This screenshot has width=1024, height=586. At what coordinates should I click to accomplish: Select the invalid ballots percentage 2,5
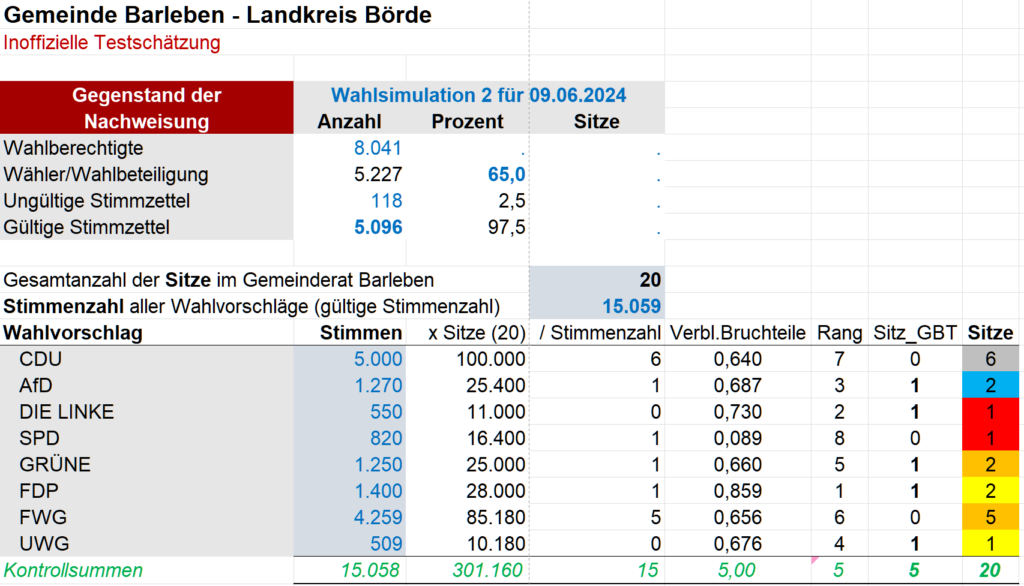point(511,201)
